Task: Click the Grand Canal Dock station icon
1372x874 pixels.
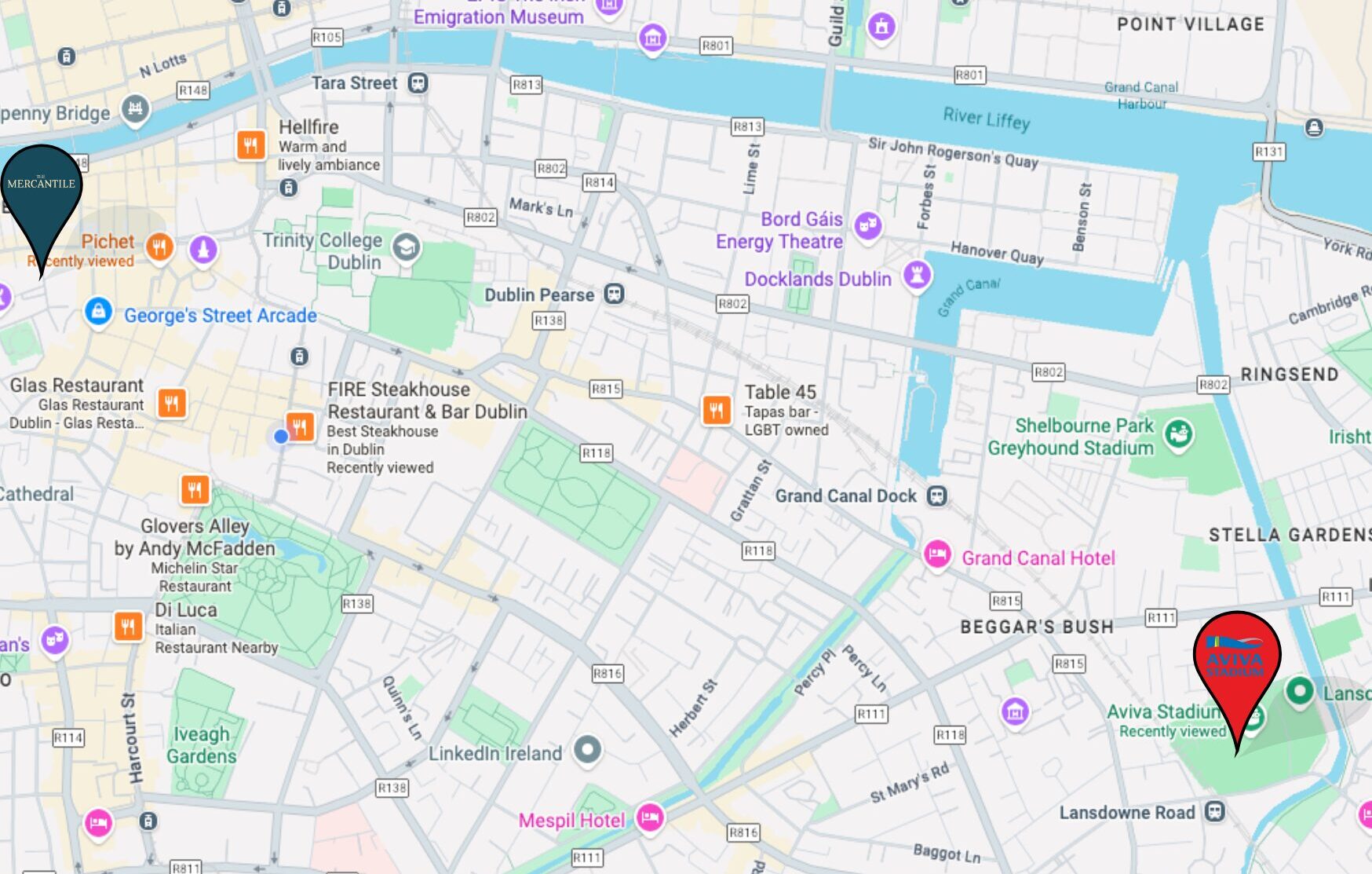Action: coord(937,496)
